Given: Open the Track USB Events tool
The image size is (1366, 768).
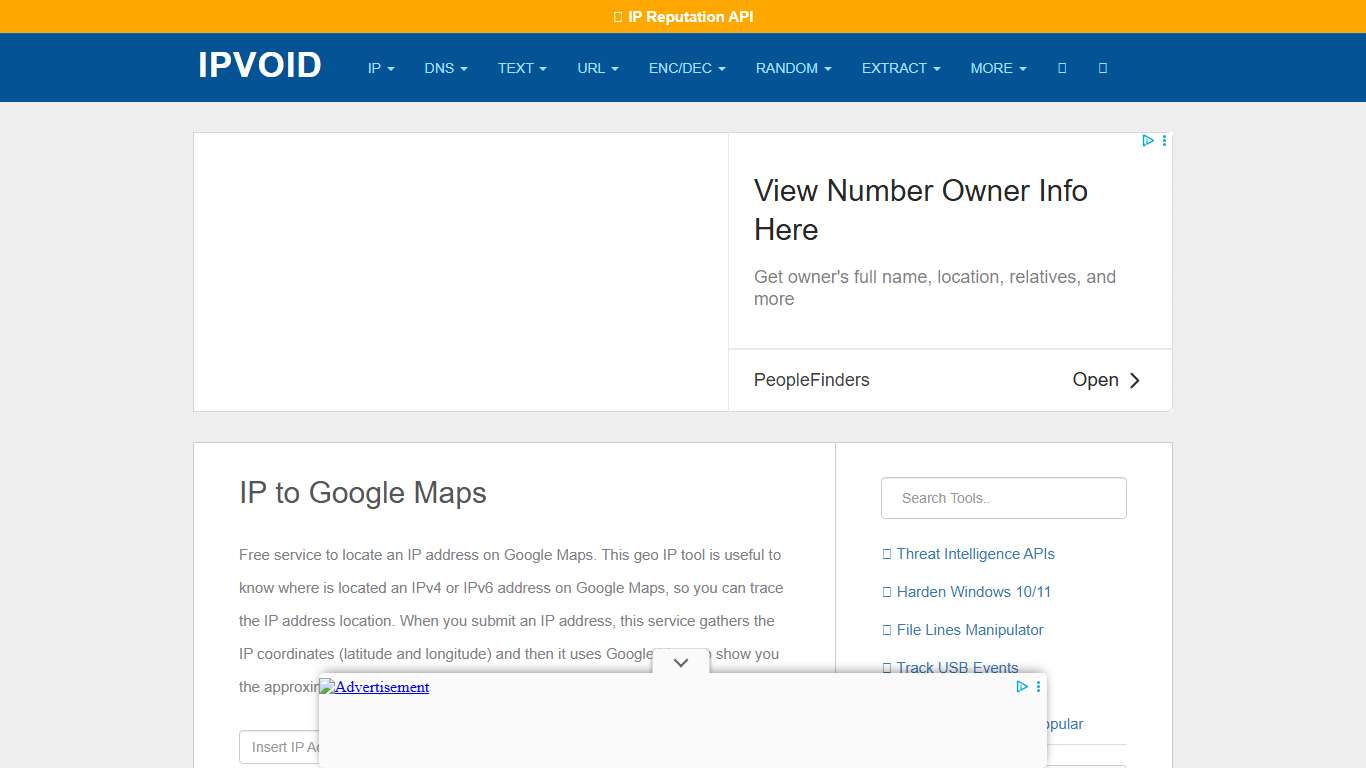Looking at the screenshot, I should pyautogui.click(x=957, y=667).
